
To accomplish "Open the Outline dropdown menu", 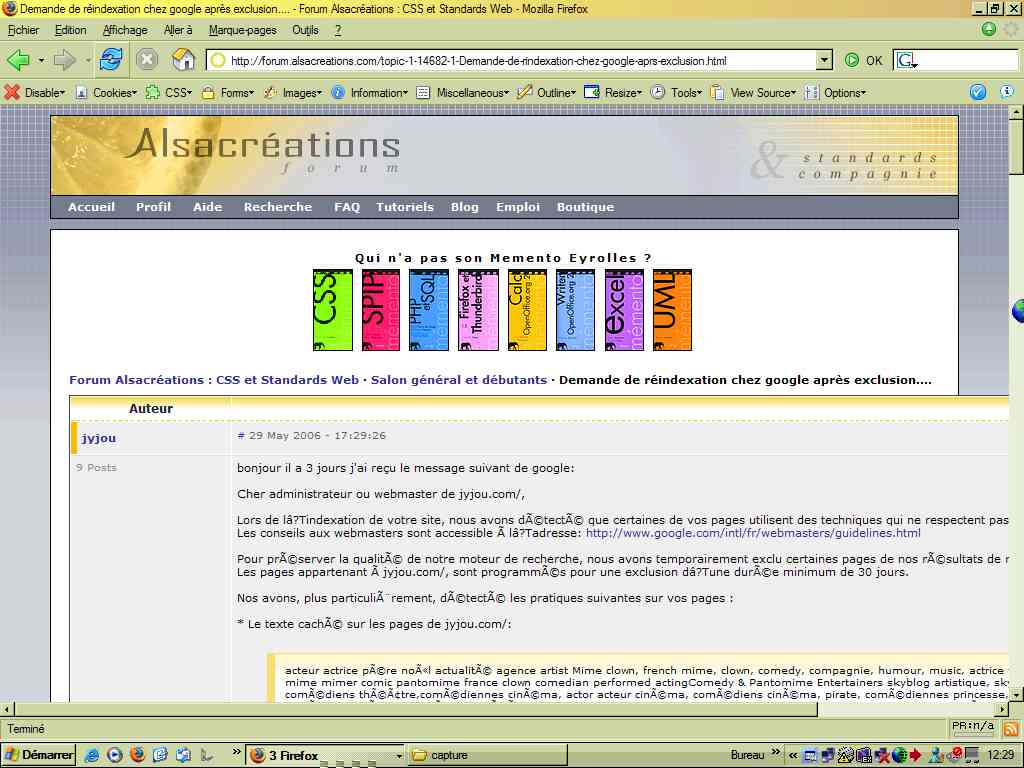I will 547,93.
